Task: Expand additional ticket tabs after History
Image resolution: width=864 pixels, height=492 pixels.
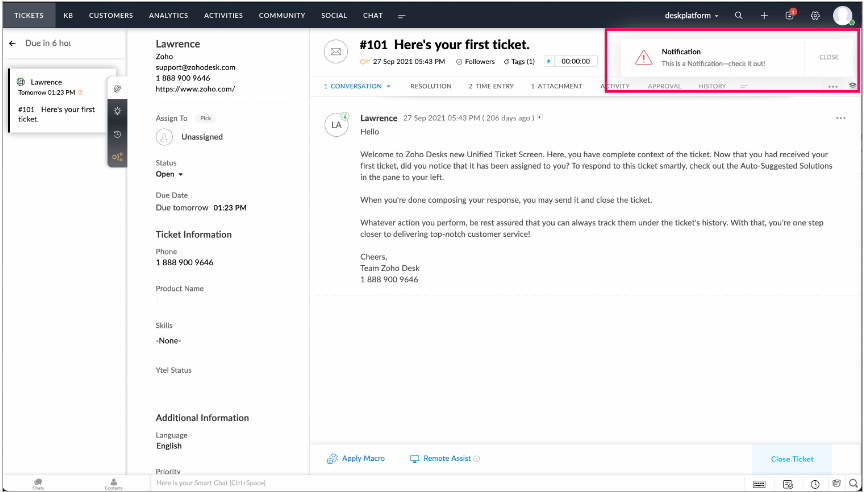Action: pos(744,86)
